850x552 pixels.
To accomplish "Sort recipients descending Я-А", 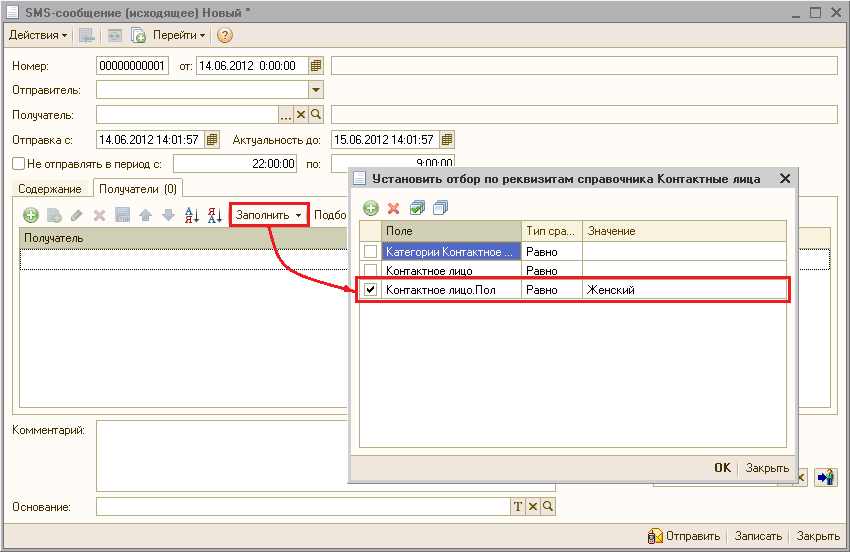I will click(215, 215).
